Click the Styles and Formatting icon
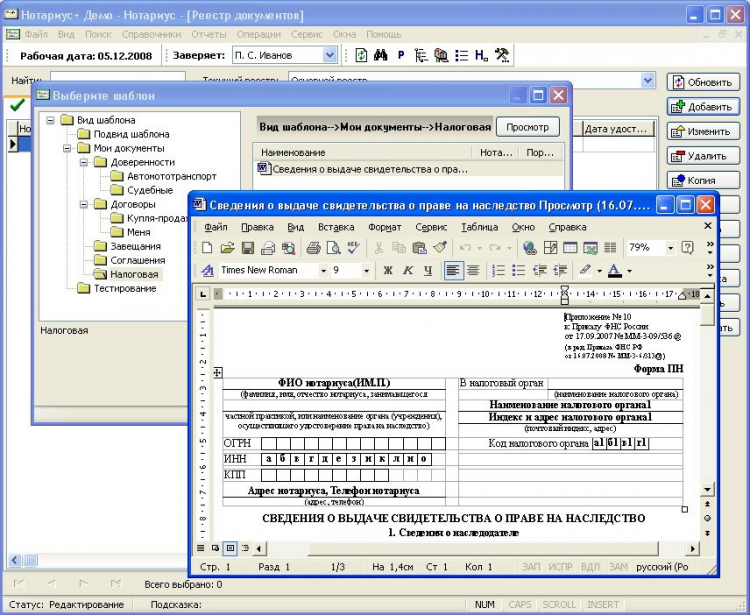750x615 pixels. 207,271
